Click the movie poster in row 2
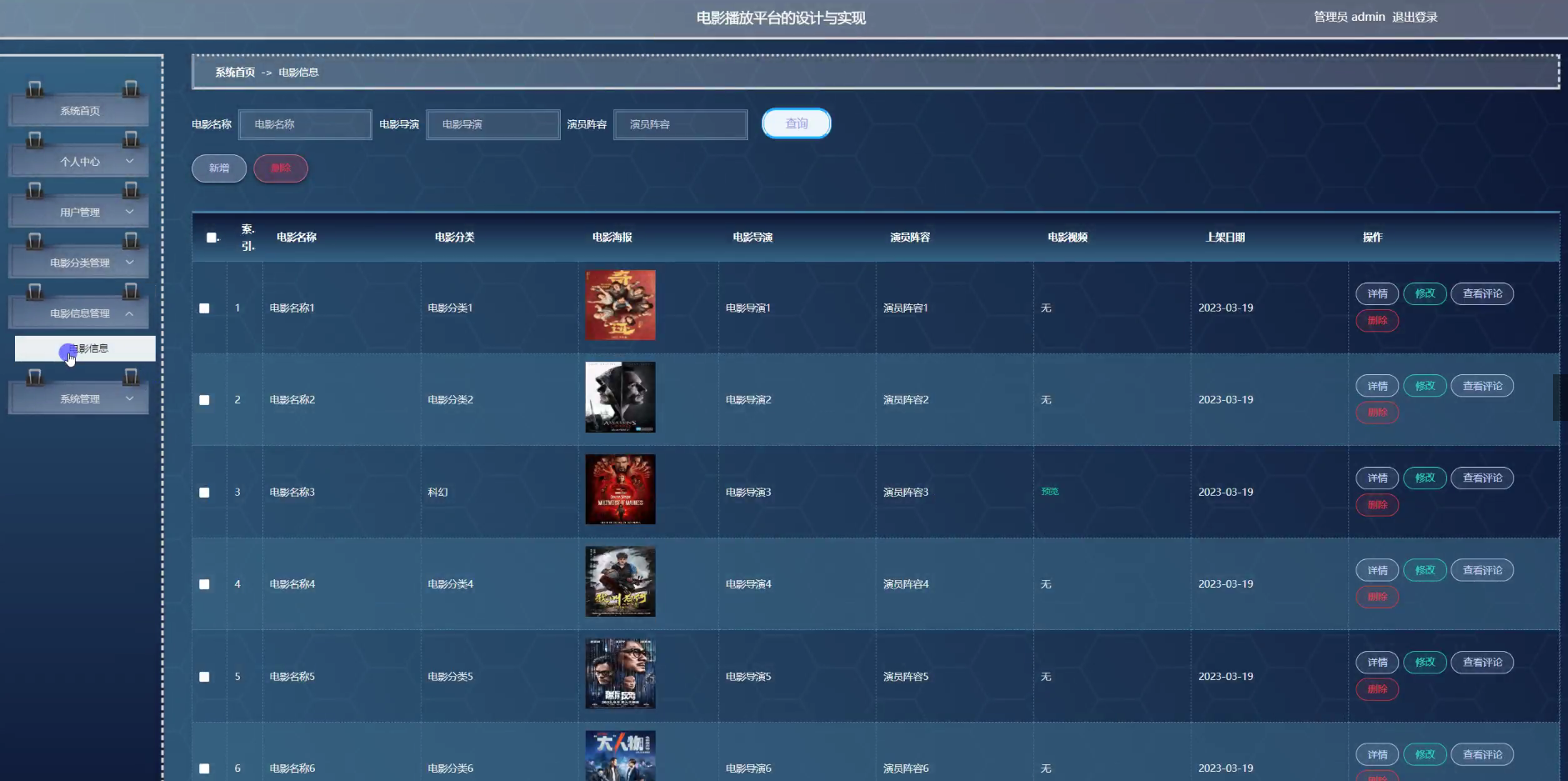 (x=620, y=398)
